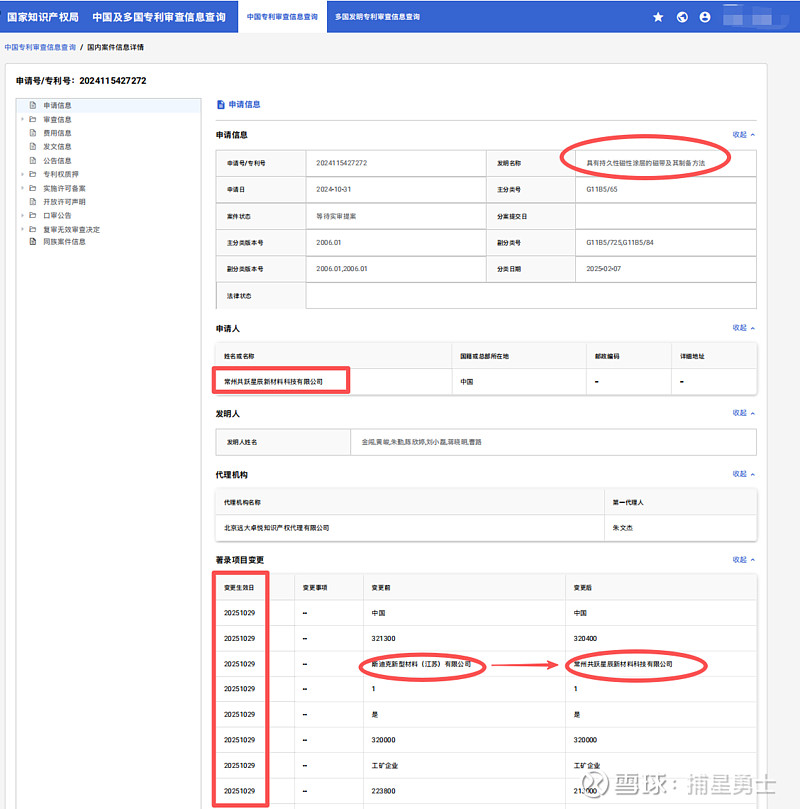Click the 同族案件信息 document icon
This screenshot has height=809, width=800.
tap(33, 242)
